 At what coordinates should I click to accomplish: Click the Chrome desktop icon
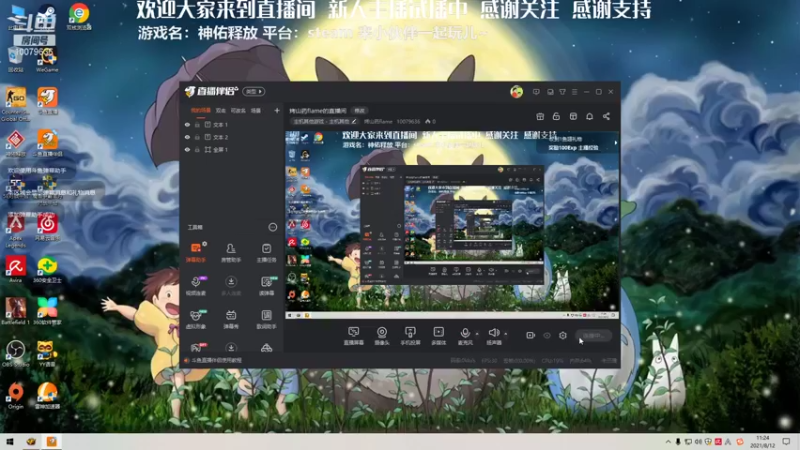click(79, 16)
